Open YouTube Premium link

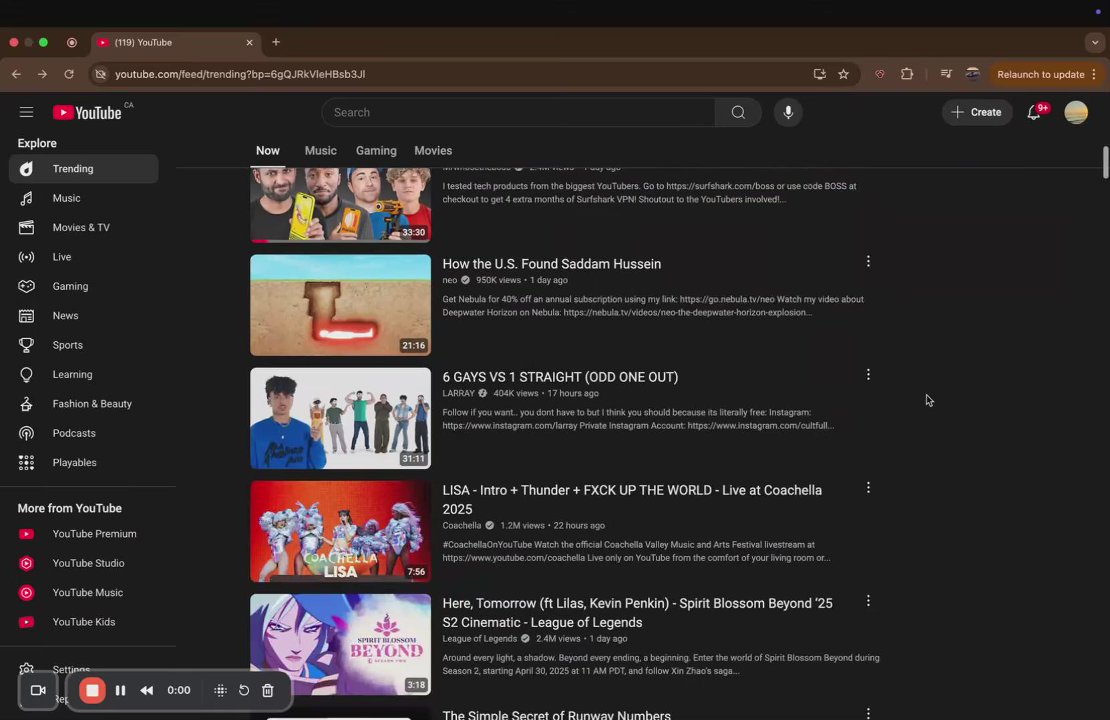click(84, 534)
